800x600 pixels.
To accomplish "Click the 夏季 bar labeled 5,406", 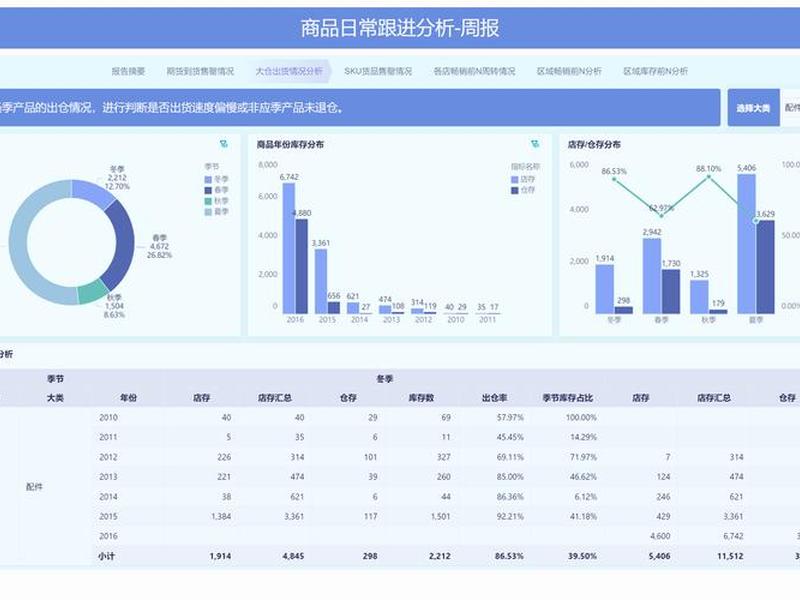I will tap(746, 244).
